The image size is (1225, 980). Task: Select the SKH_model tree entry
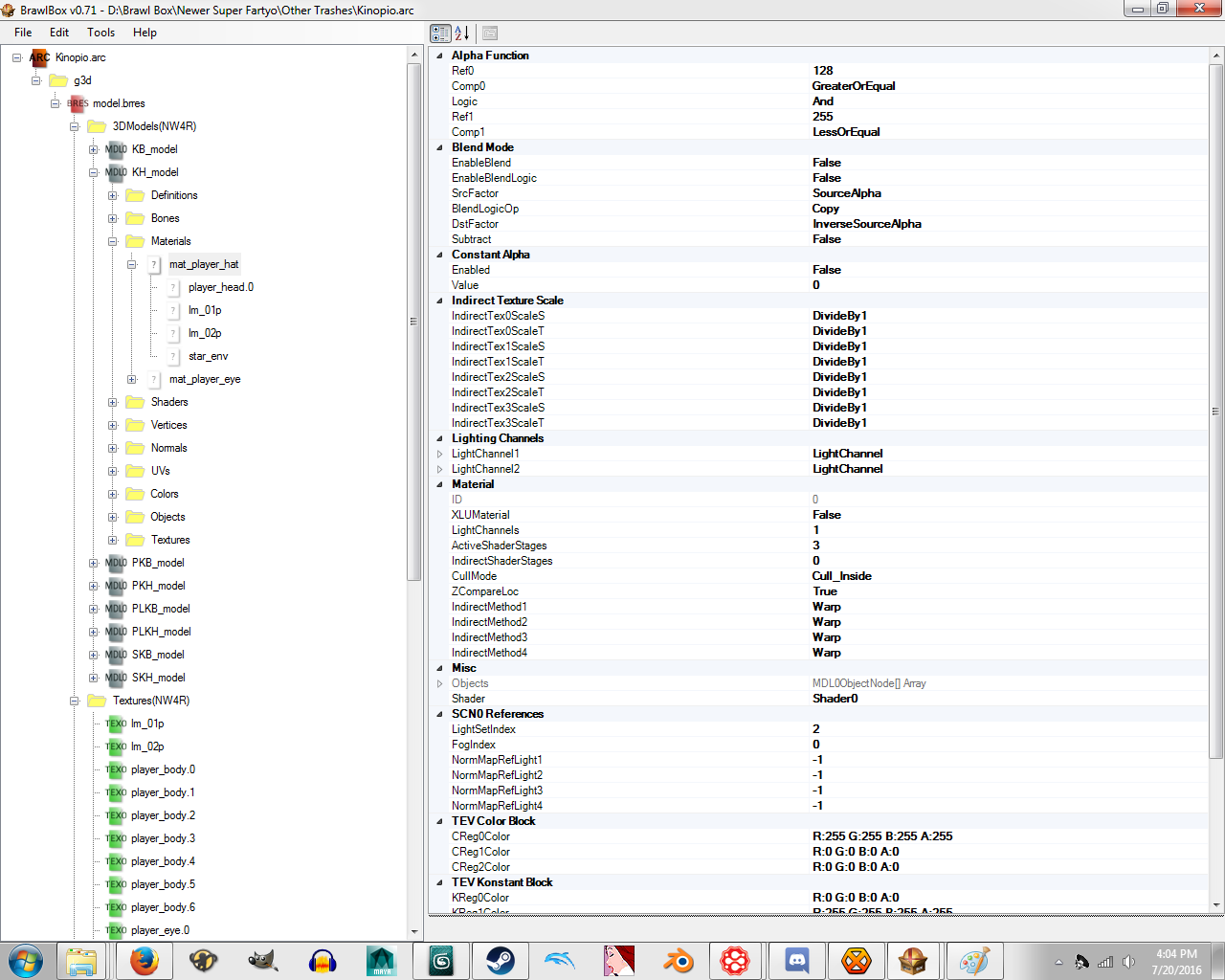tap(158, 678)
